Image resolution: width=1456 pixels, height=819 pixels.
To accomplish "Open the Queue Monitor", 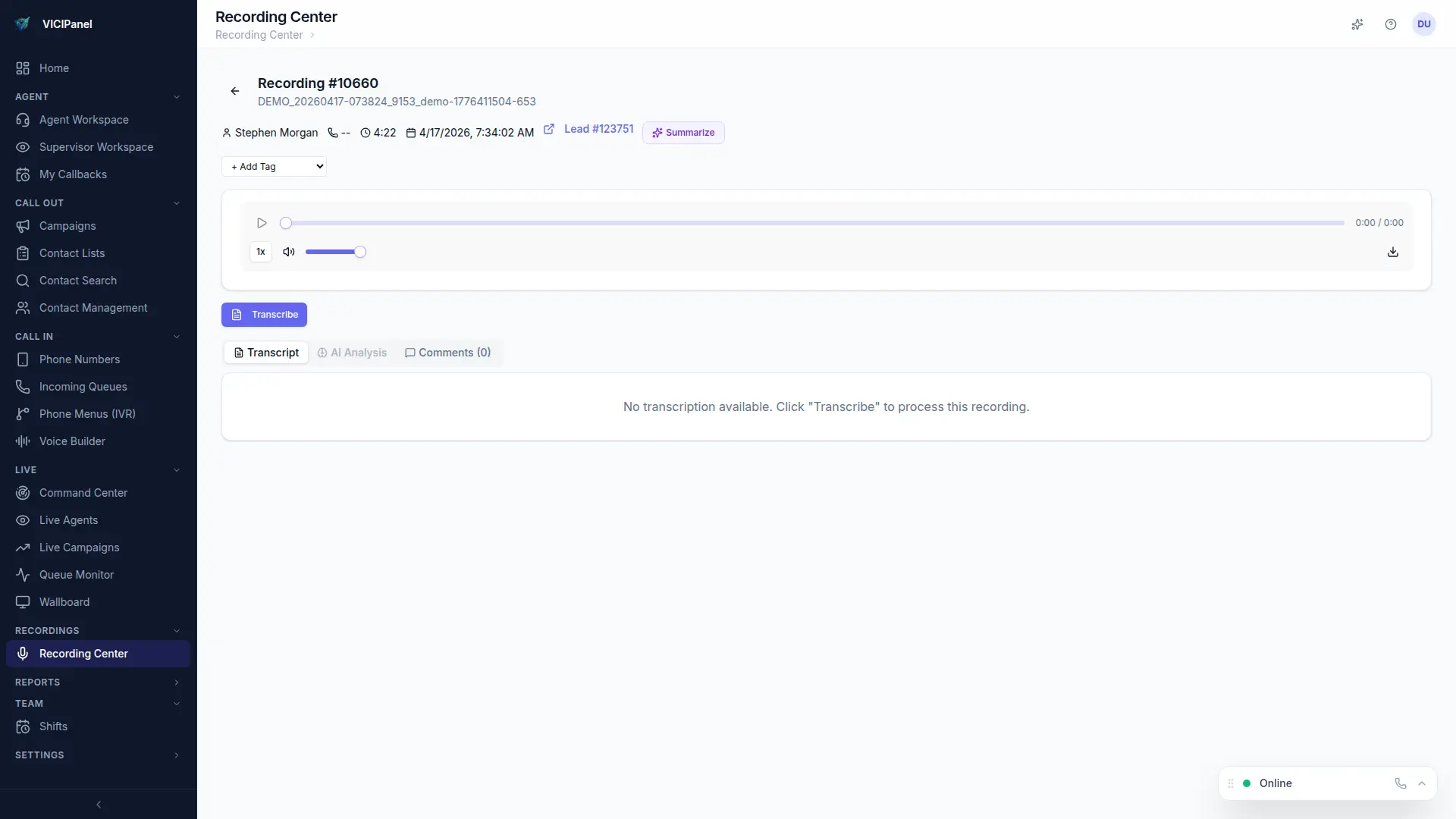I will click(x=75, y=575).
